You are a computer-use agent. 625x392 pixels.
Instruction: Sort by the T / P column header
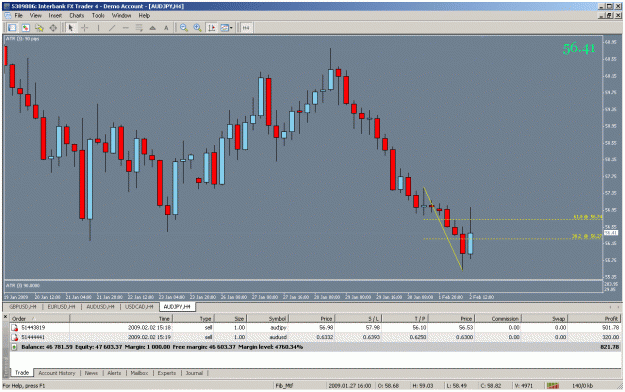[404, 319]
